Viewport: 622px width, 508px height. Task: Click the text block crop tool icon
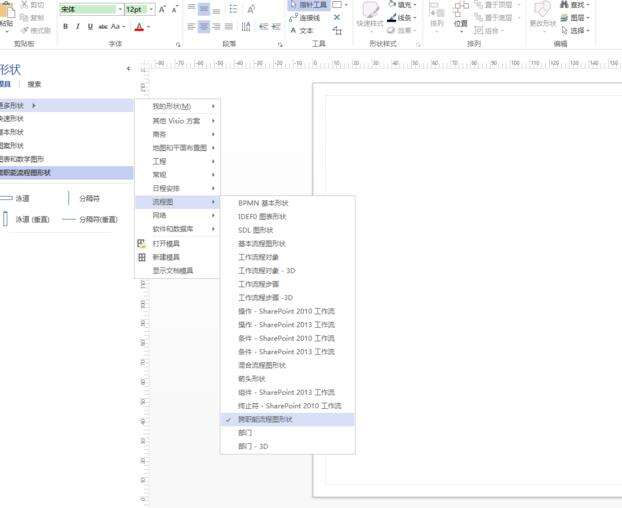tap(337, 30)
